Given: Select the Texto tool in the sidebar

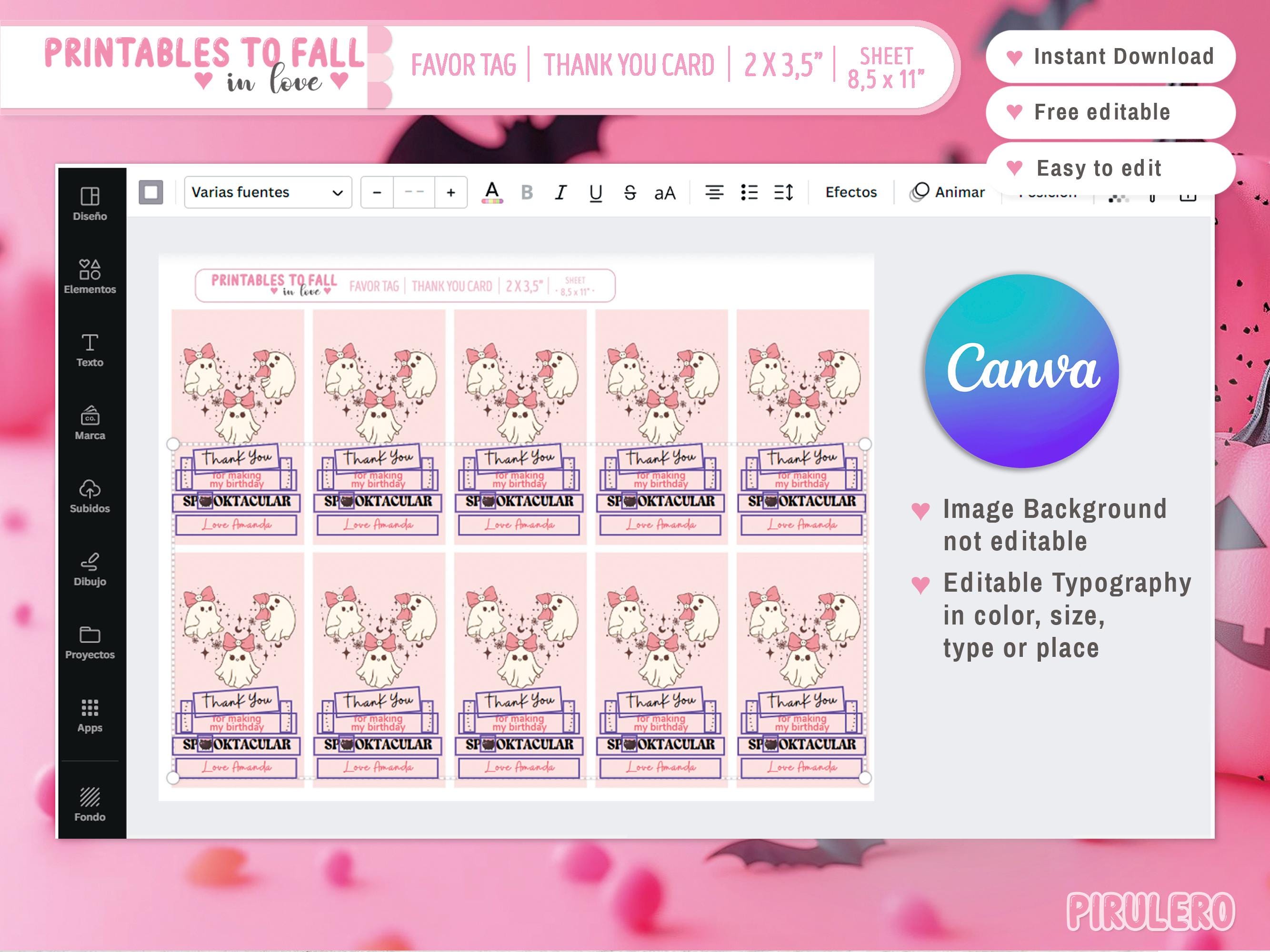Looking at the screenshot, I should 90,350.
